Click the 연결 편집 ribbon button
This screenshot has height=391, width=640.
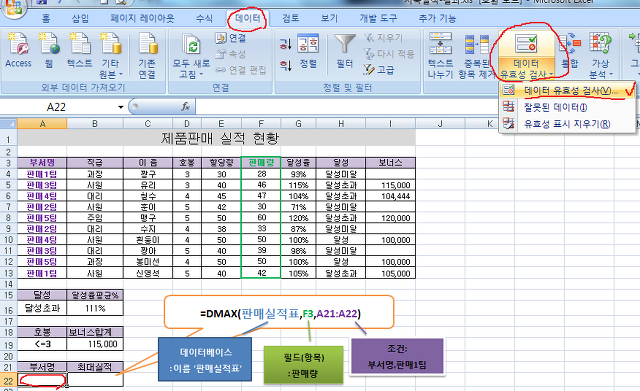point(241,70)
